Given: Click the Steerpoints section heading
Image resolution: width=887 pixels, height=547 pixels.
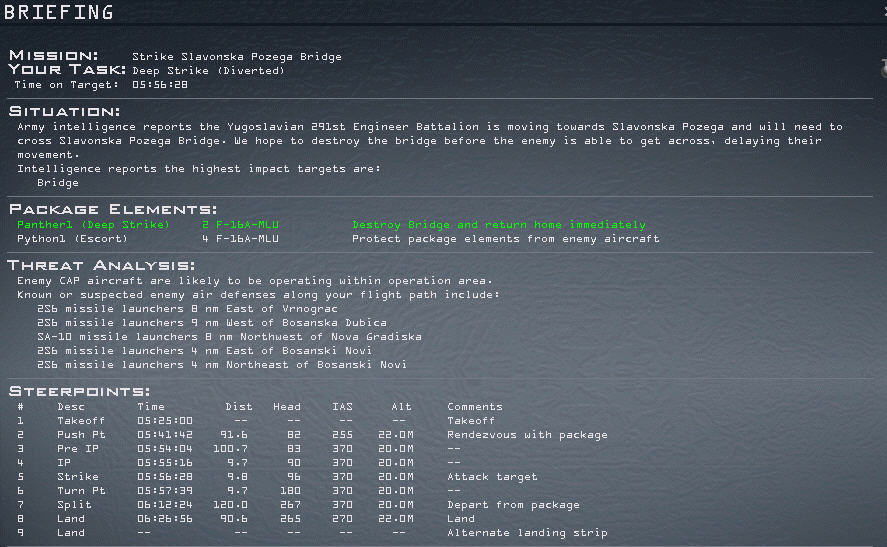Looking at the screenshot, I should pyautogui.click(x=79, y=391).
